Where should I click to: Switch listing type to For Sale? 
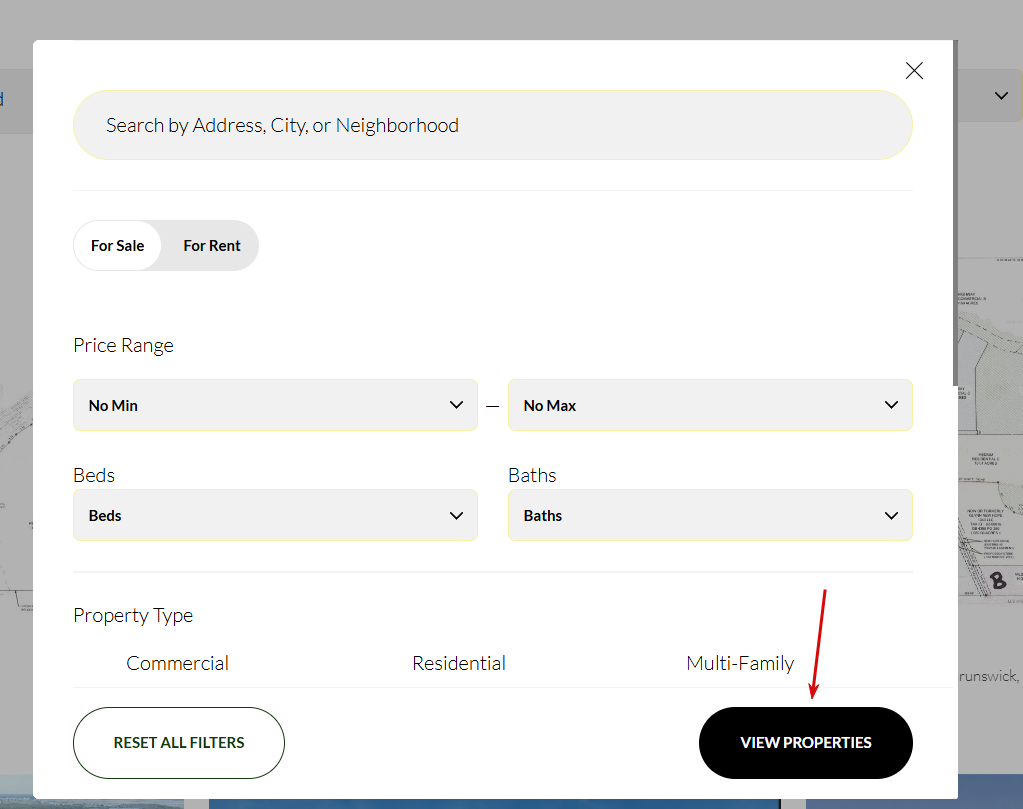tap(118, 246)
